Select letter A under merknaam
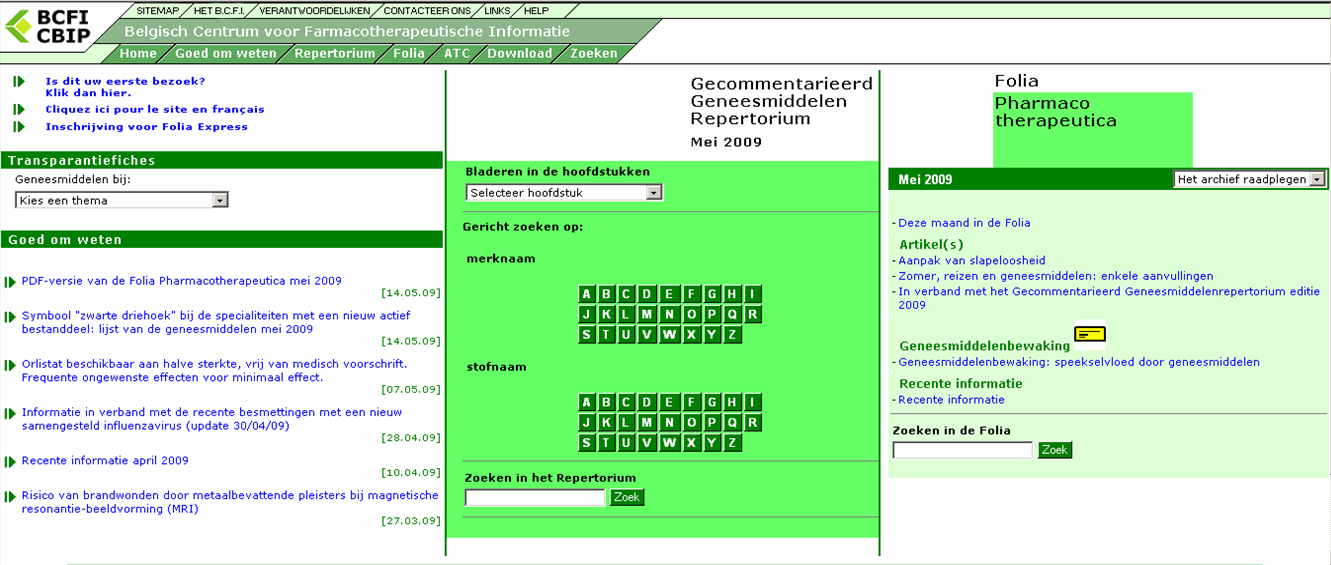The width and height of the screenshot is (1331, 565). tap(586, 294)
